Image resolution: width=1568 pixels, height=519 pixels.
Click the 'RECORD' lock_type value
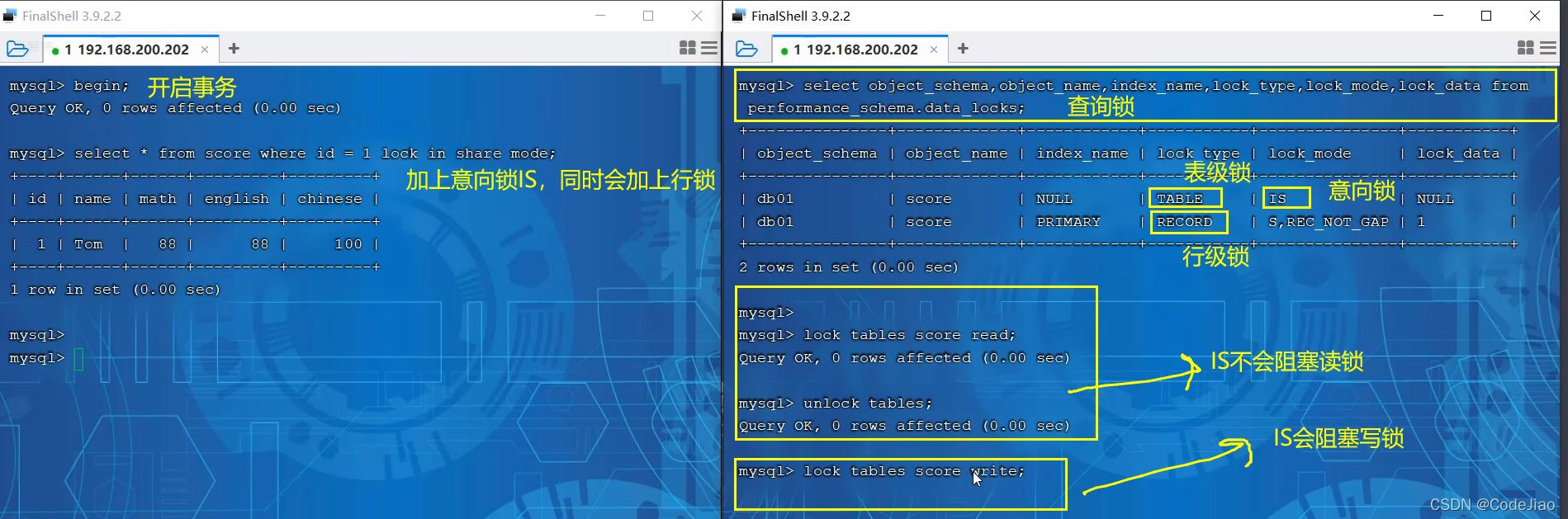(1184, 222)
